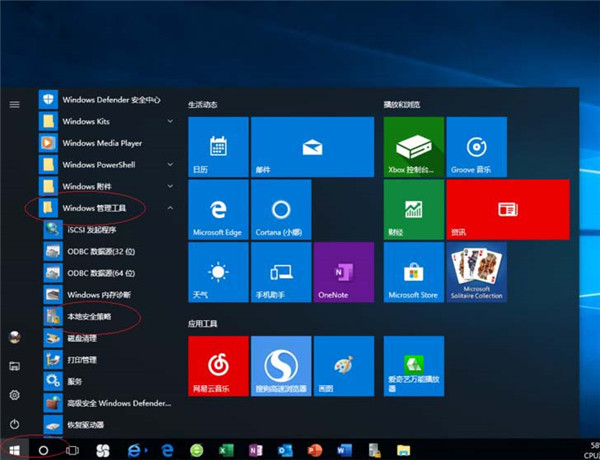Click the Cortana circle on the taskbar

tap(44, 450)
